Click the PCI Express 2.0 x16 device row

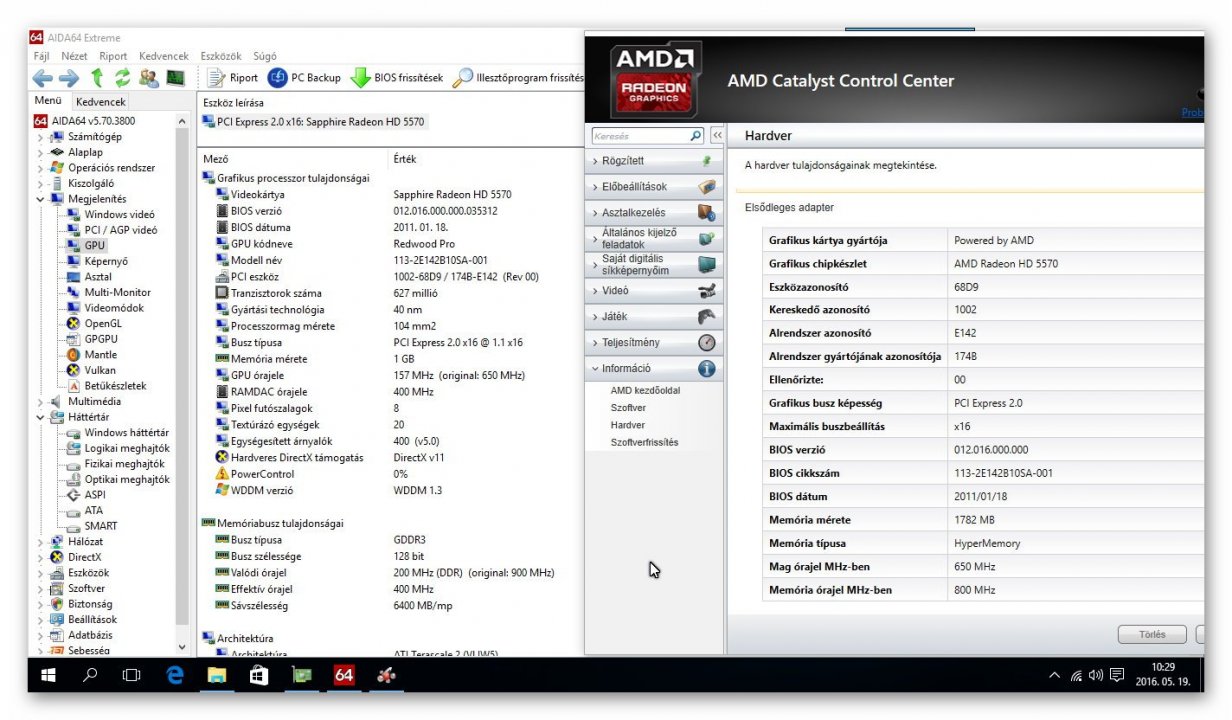click(314, 122)
